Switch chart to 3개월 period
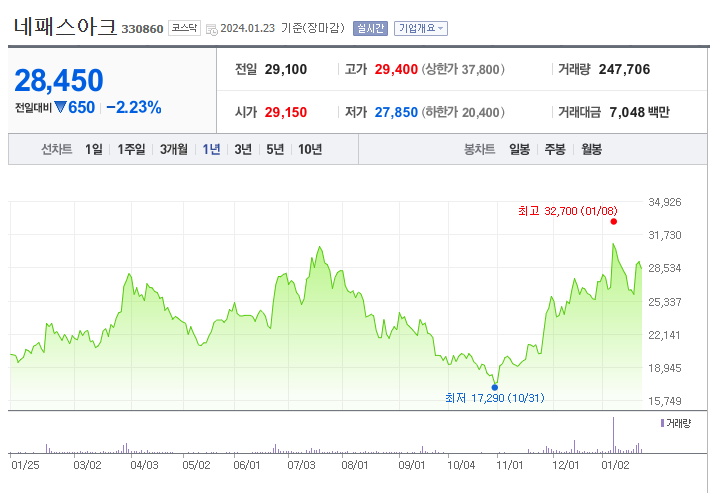This screenshot has width=710, height=493. point(173,149)
